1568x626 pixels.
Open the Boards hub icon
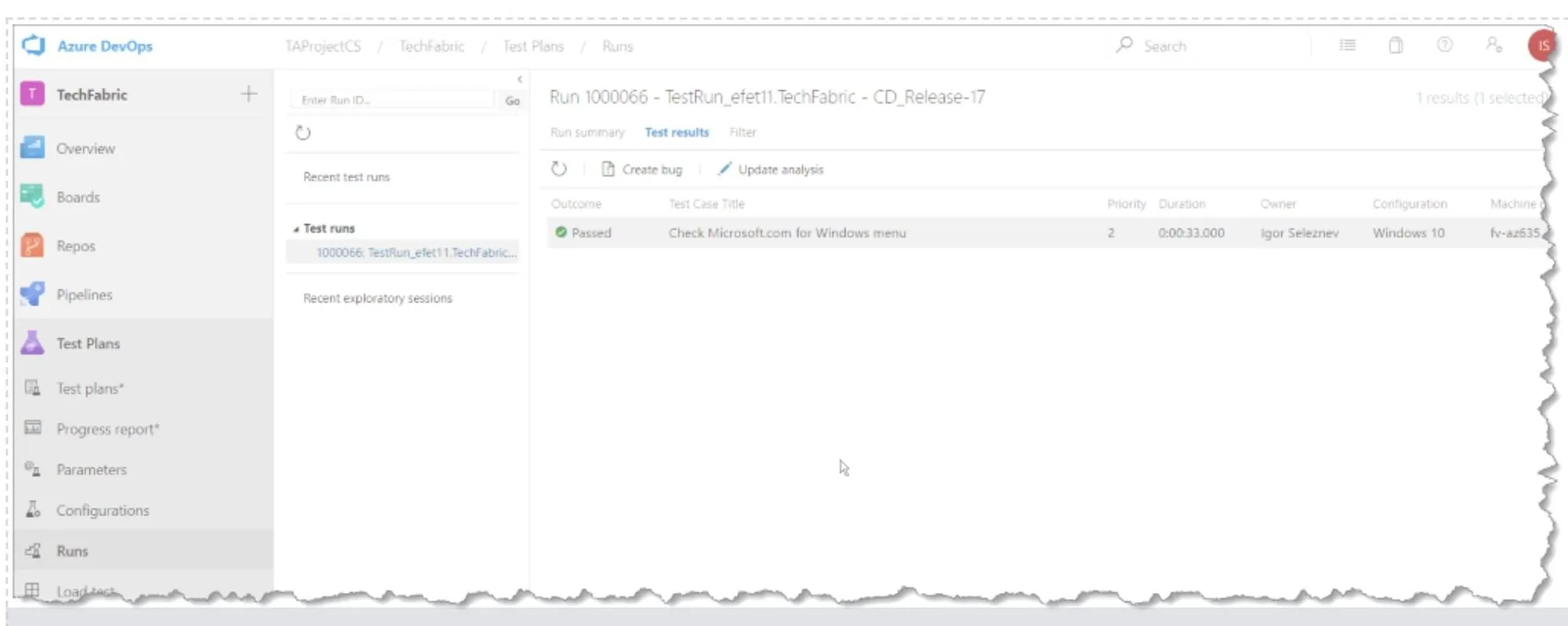point(32,196)
